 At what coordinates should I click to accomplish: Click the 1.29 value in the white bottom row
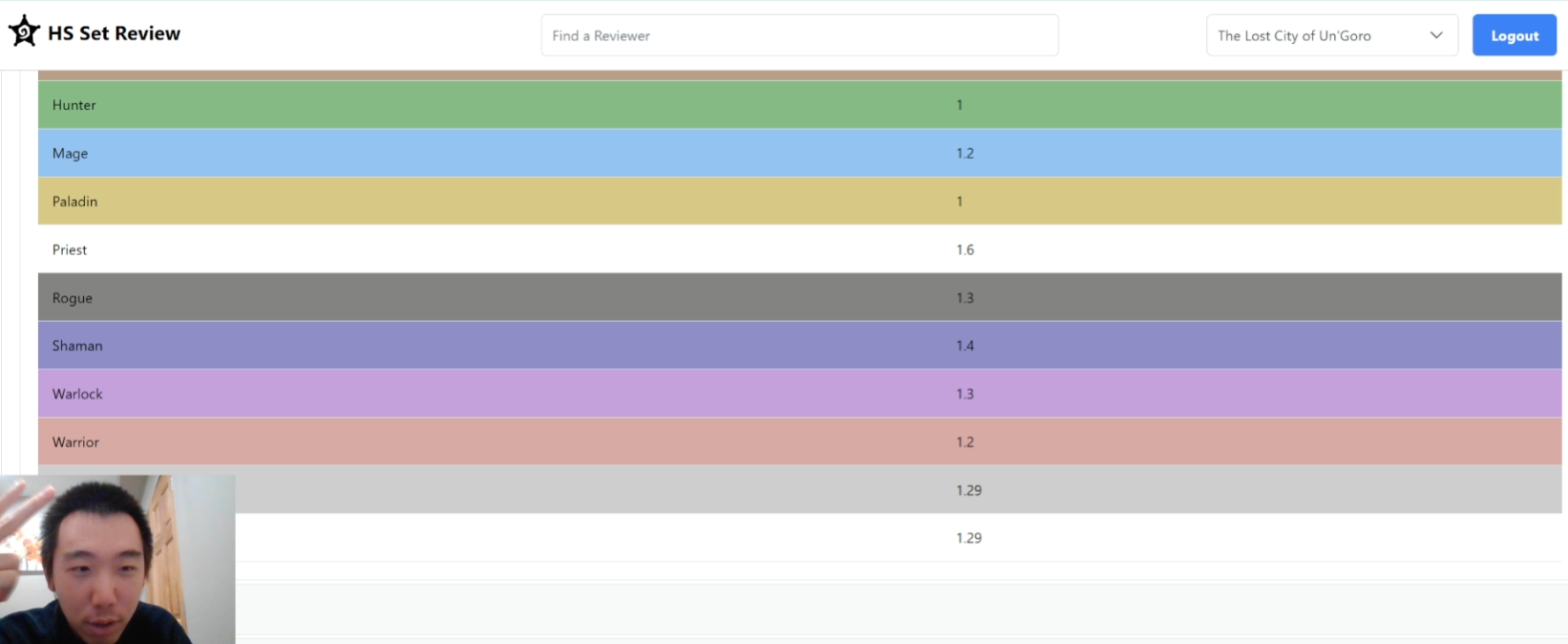point(968,538)
